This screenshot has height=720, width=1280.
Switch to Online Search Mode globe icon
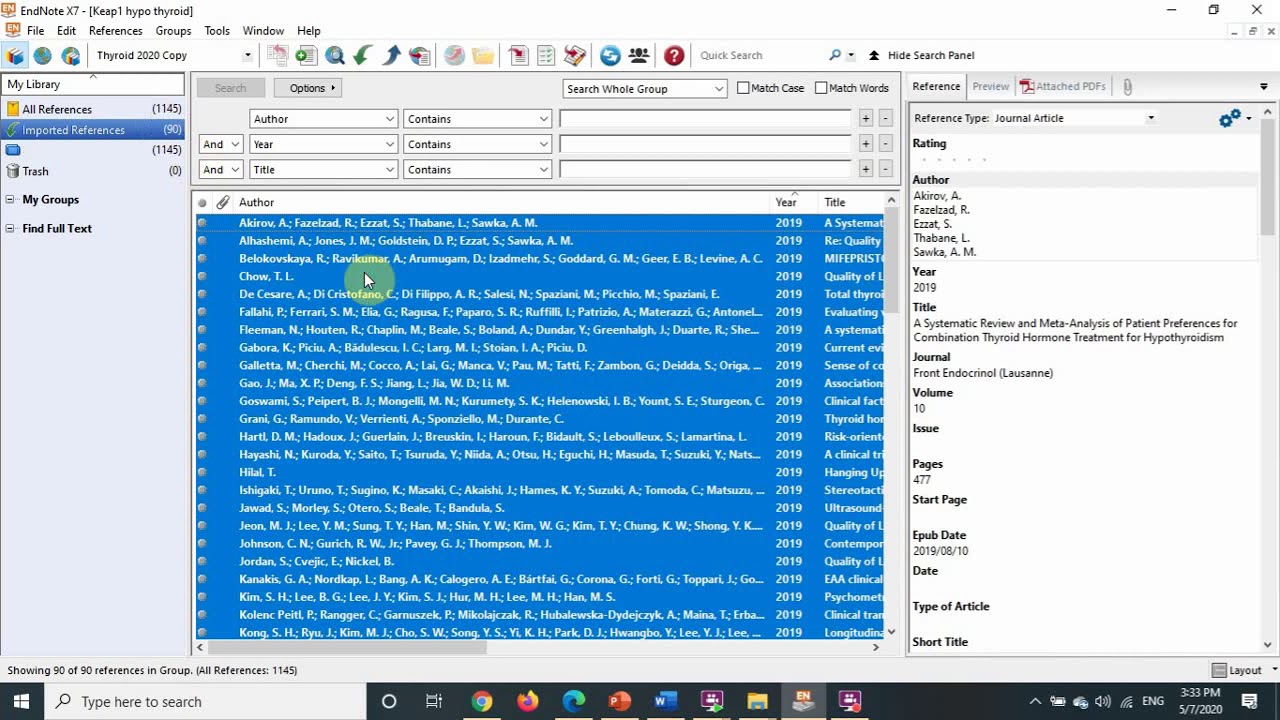[43, 56]
